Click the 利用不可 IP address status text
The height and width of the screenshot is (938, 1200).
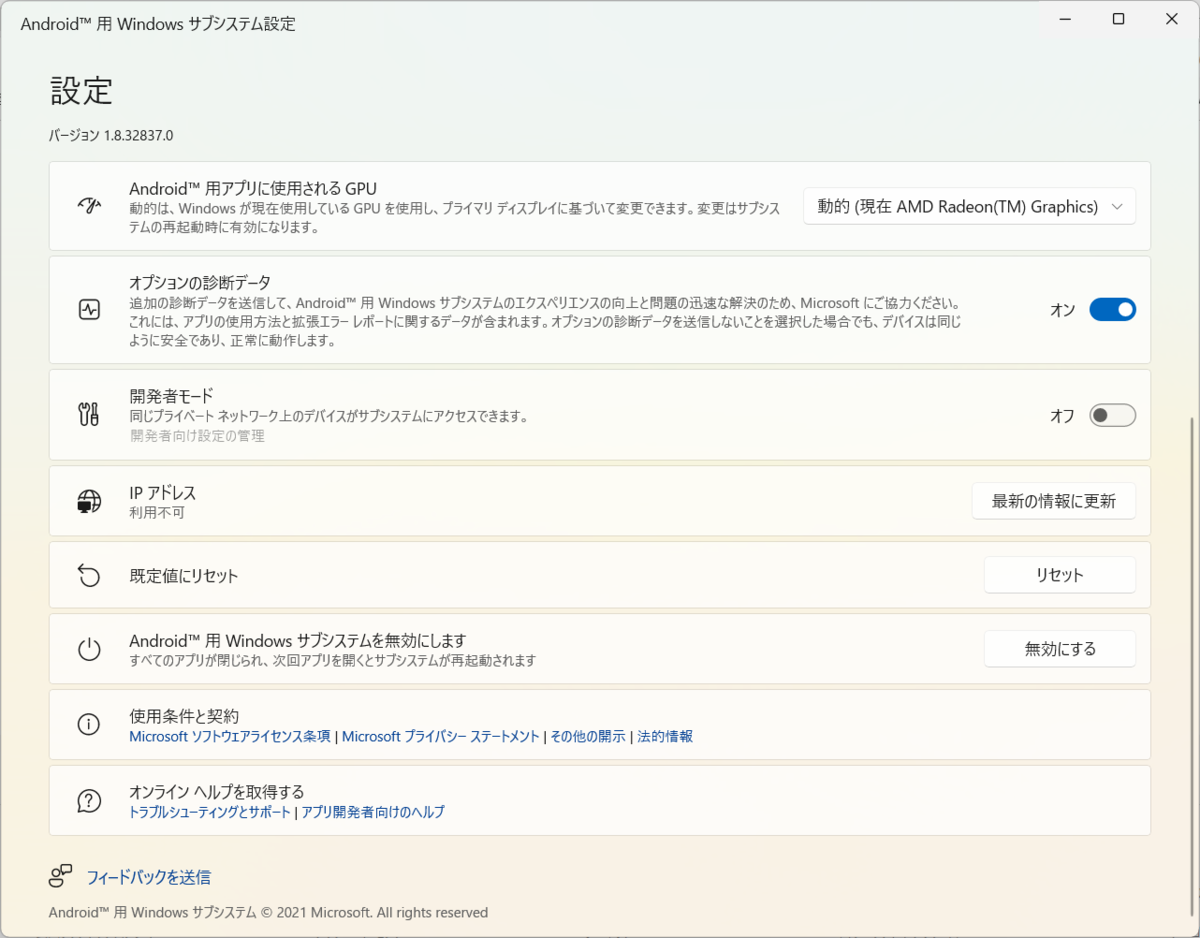(x=157, y=512)
